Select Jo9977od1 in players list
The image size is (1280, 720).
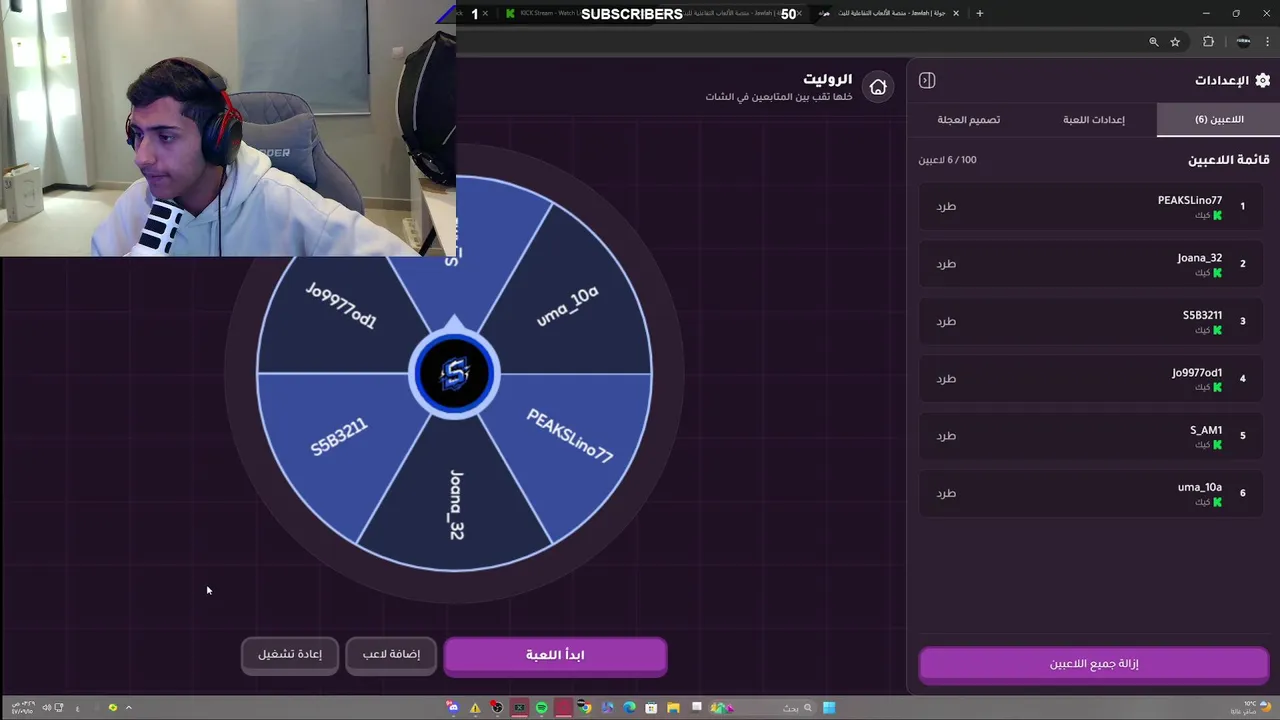(x=1093, y=379)
